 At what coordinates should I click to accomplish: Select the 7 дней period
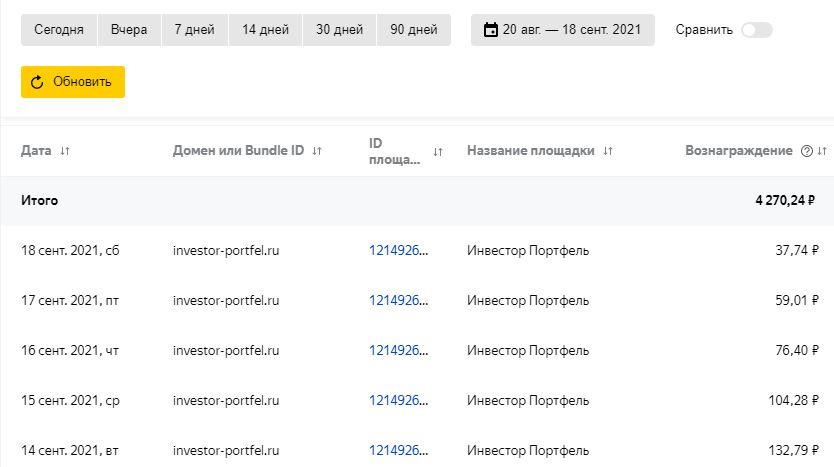coord(195,30)
